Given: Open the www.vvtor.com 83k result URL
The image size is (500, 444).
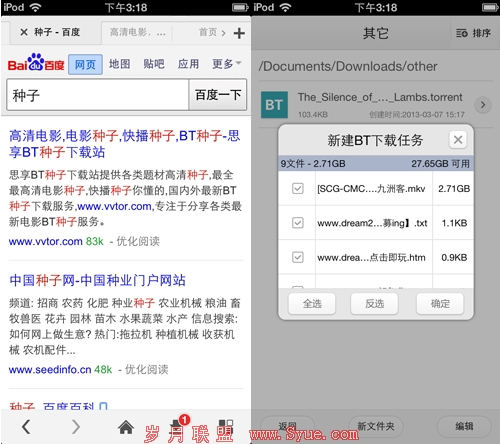Looking at the screenshot, I should click(56, 241).
